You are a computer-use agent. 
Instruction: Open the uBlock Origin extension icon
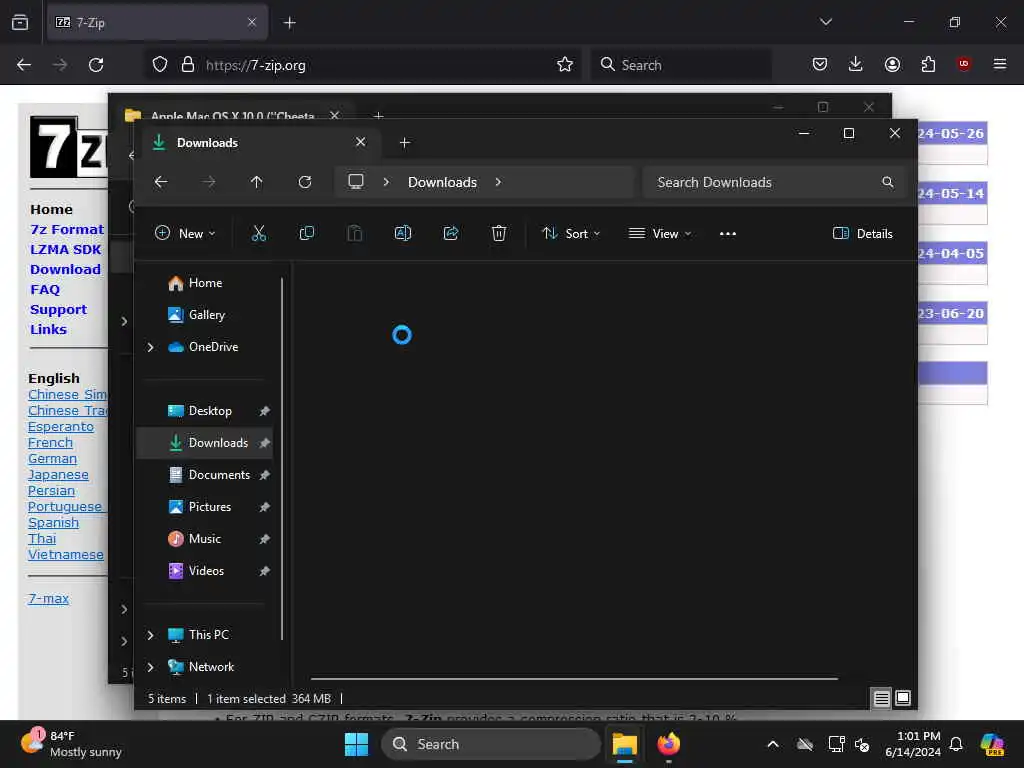pos(963,64)
